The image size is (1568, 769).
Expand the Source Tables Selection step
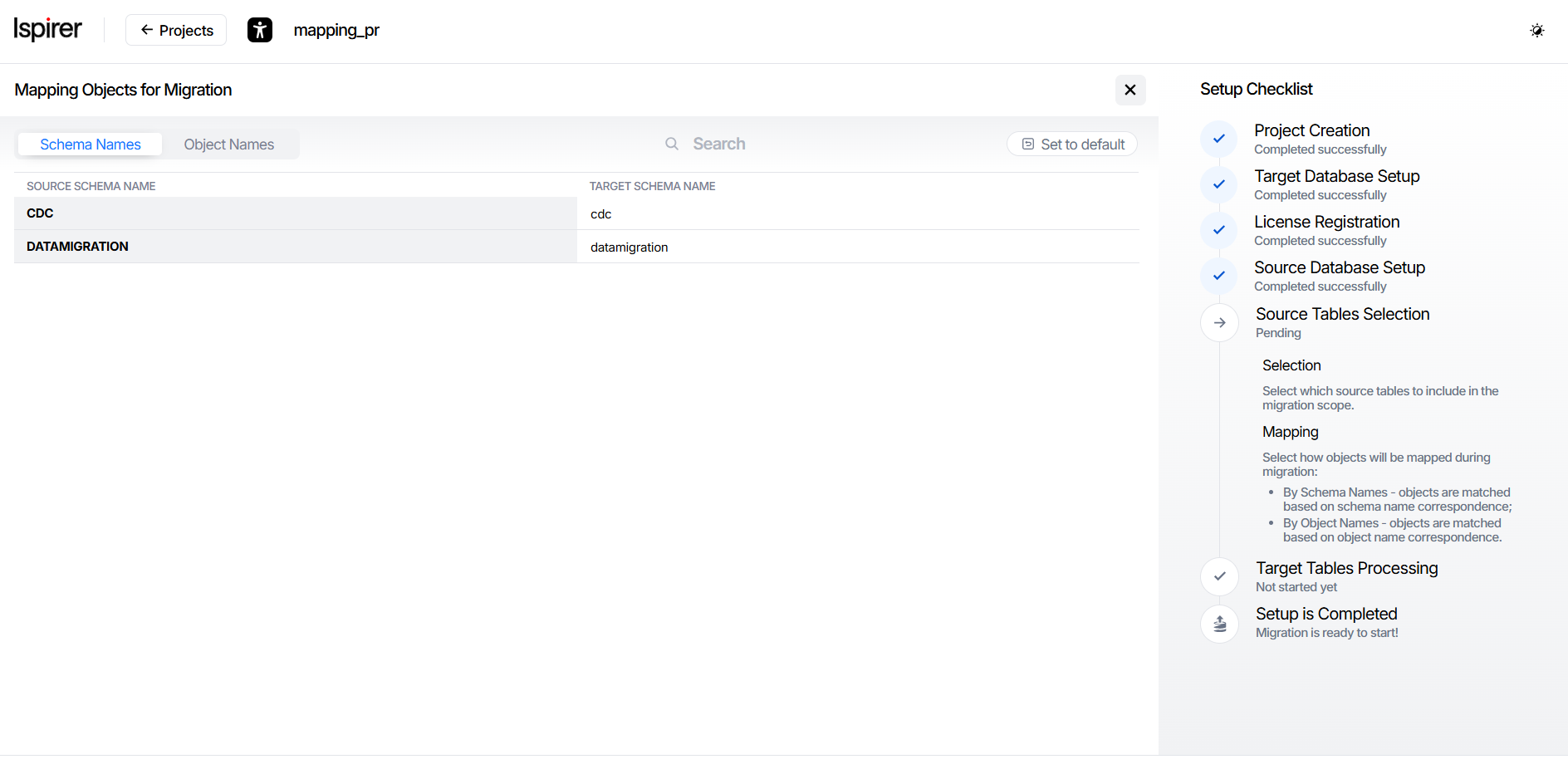1342,314
